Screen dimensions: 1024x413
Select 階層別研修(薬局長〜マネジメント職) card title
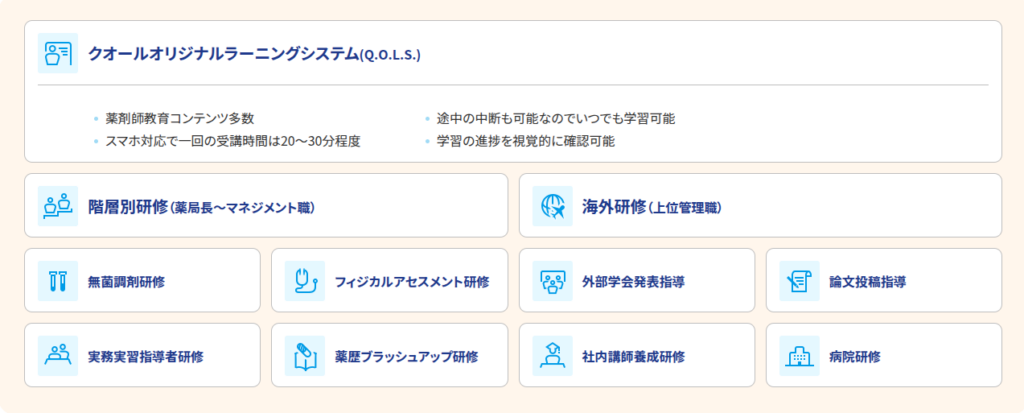point(202,208)
